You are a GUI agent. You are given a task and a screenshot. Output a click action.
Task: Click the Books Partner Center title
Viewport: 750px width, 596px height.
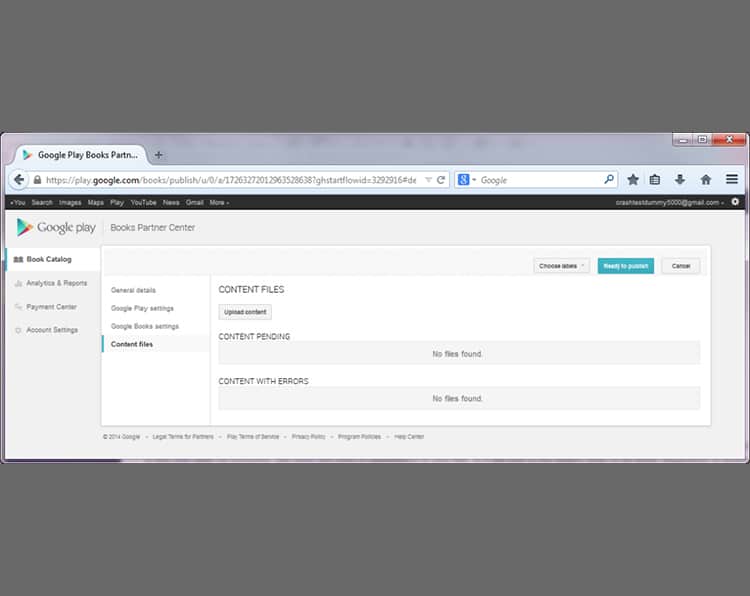click(153, 228)
